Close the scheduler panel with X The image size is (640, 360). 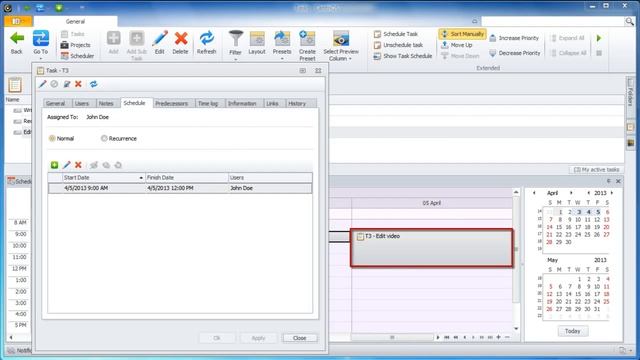[618, 181]
